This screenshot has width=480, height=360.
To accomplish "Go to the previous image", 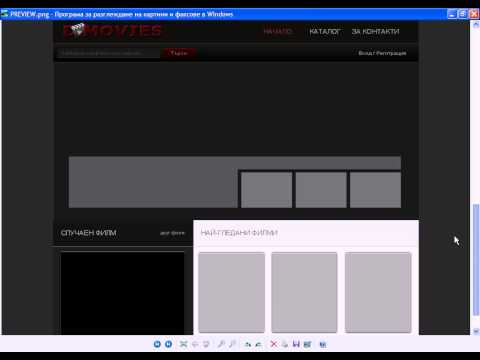I will click(157, 344).
